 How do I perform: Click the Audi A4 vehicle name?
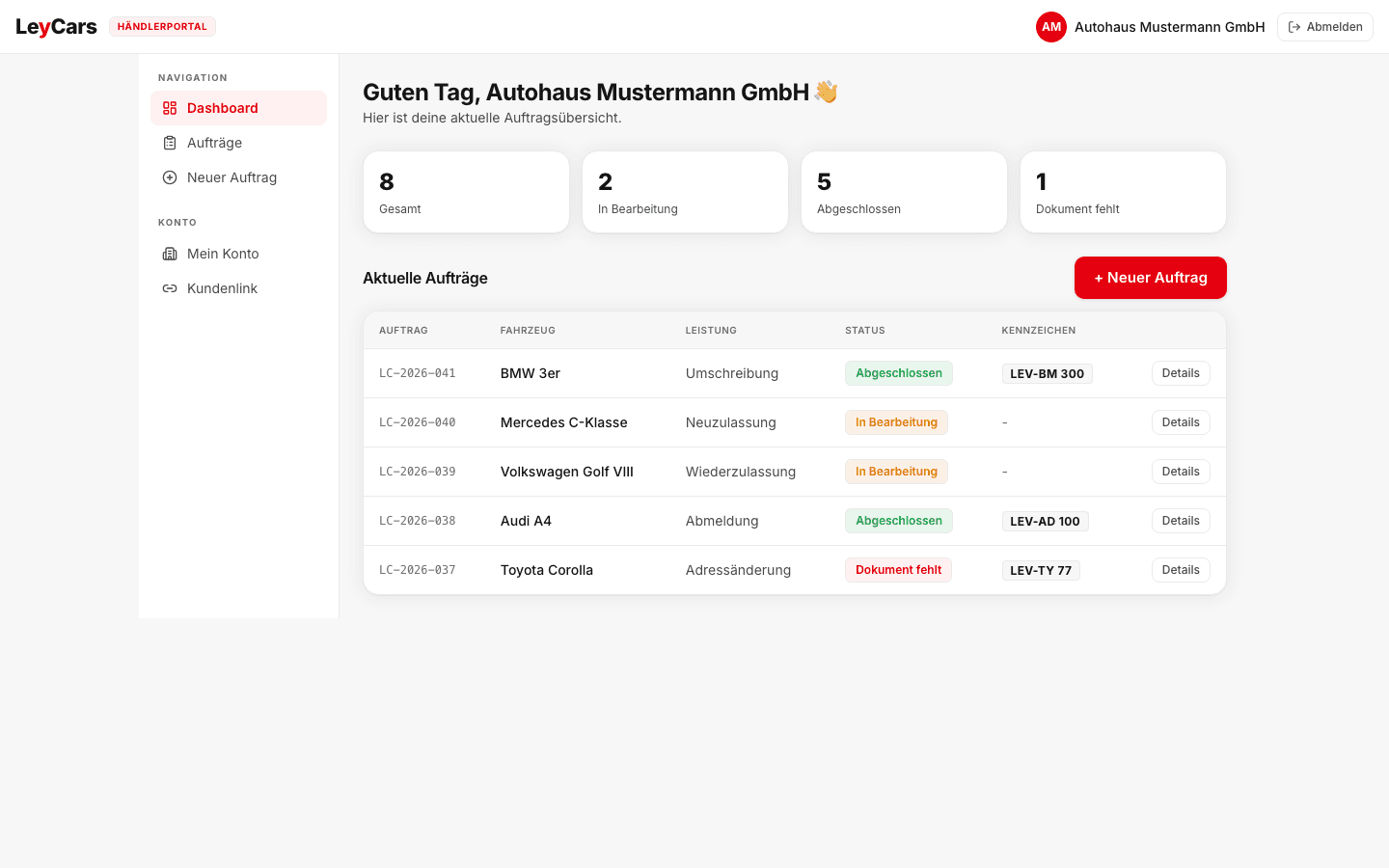[x=526, y=521]
